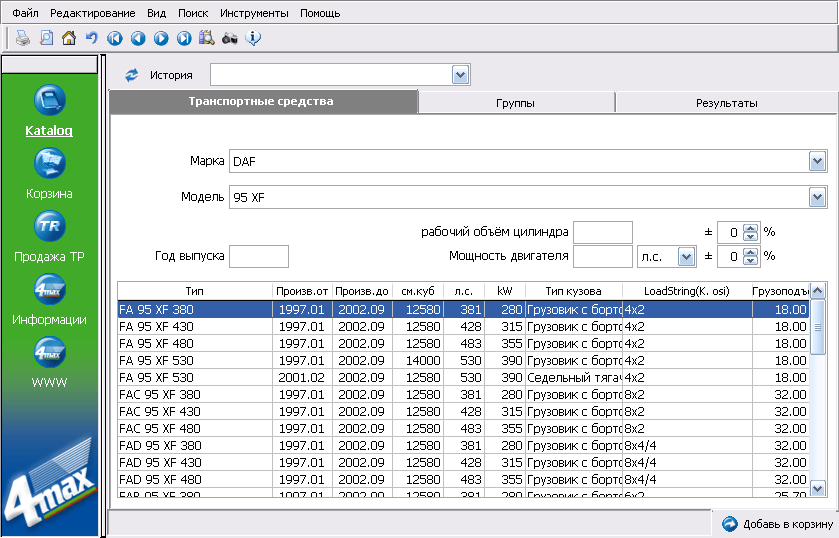The image size is (839, 538).
Task: Go to Home via house icon
Action: click(x=69, y=38)
